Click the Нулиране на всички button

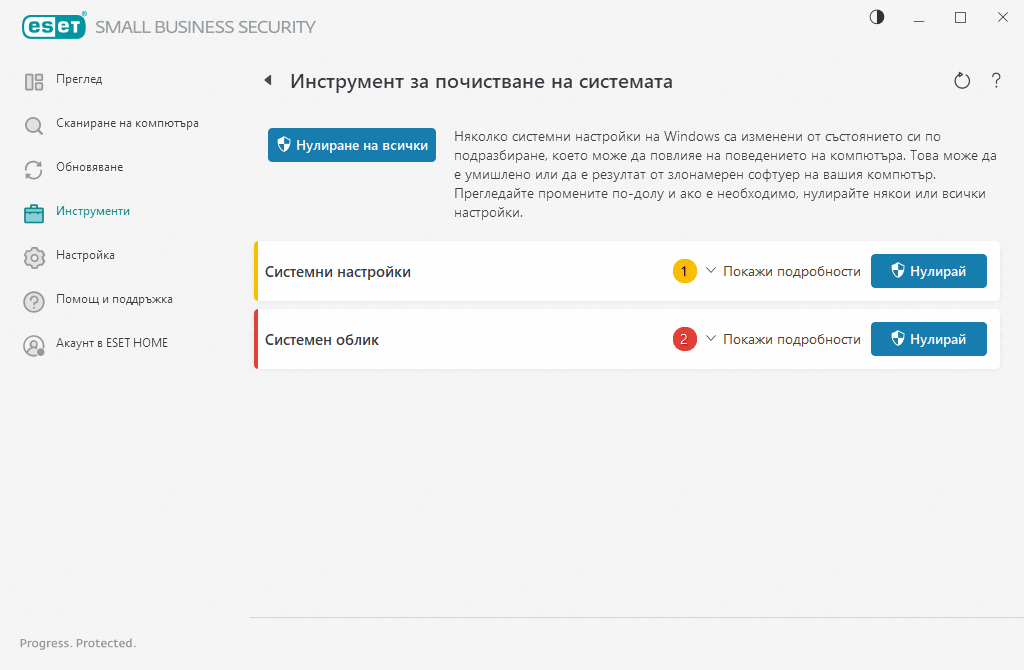(351, 144)
